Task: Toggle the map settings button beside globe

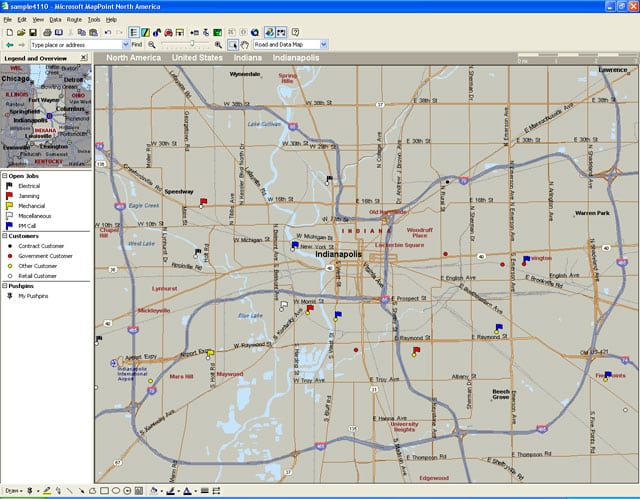Action: [x=269, y=32]
